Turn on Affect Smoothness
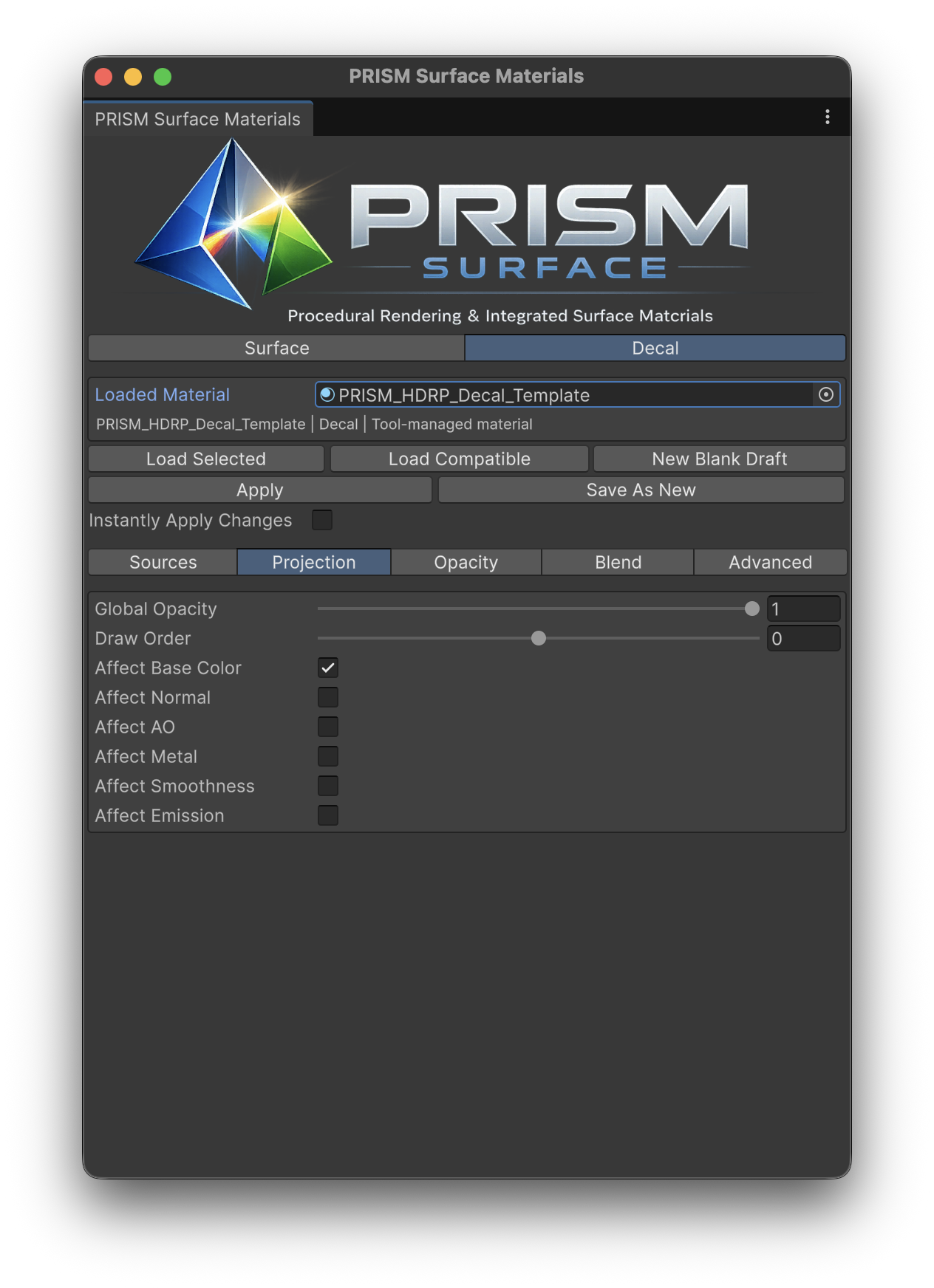 click(x=328, y=786)
